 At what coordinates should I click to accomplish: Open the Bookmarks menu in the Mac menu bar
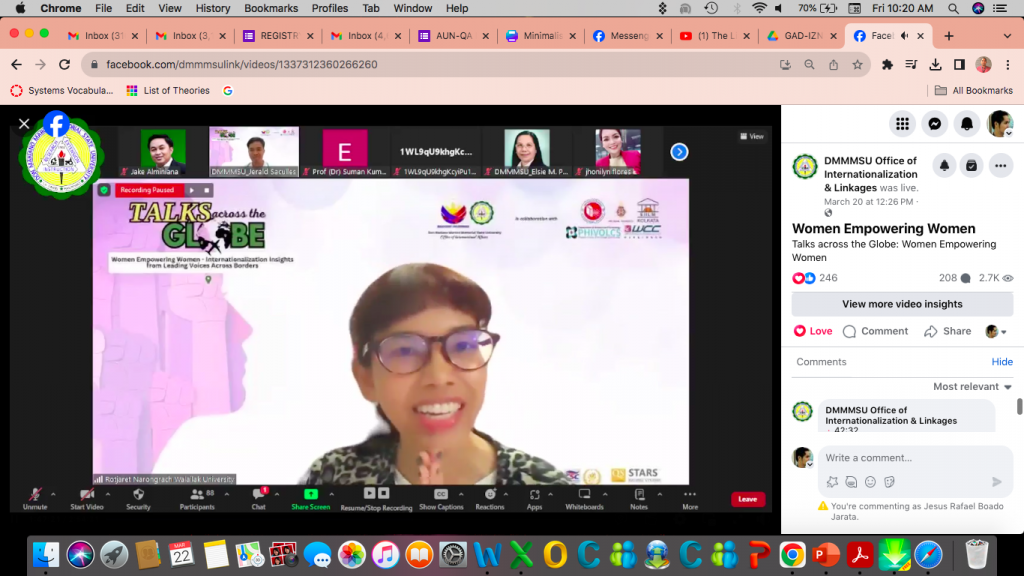(x=271, y=8)
